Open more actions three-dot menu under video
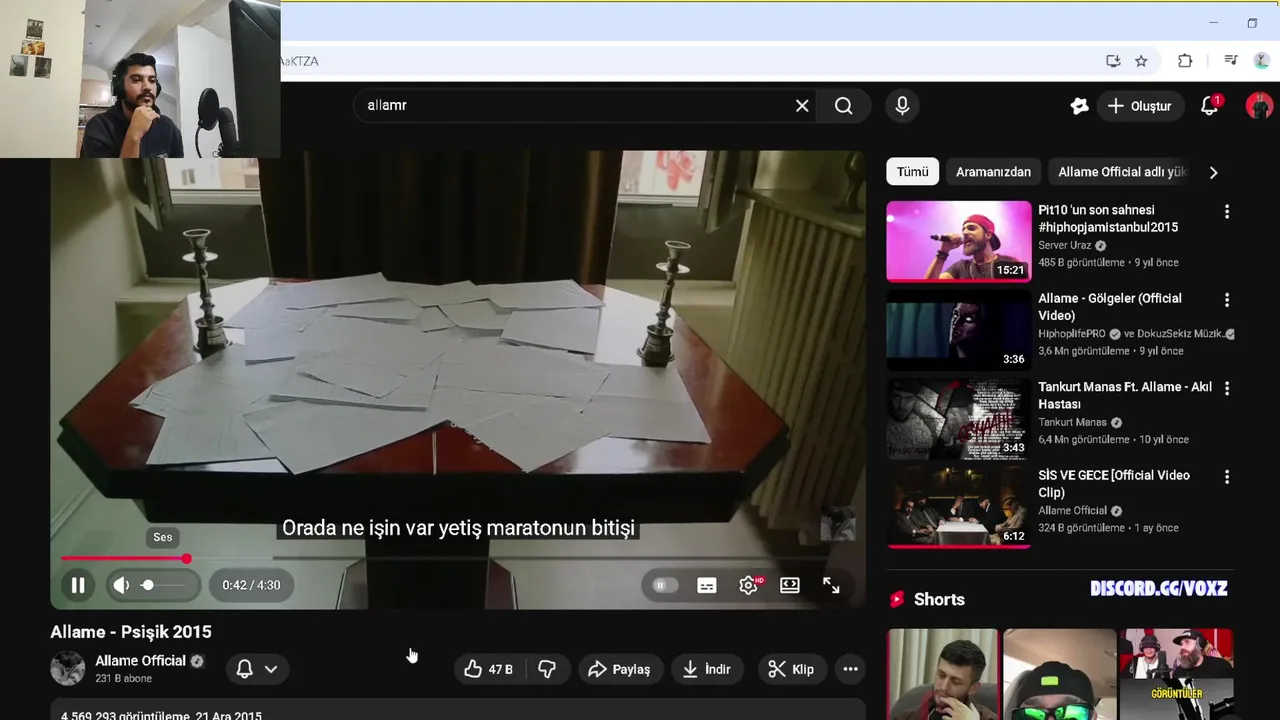1280x720 pixels. [x=850, y=669]
